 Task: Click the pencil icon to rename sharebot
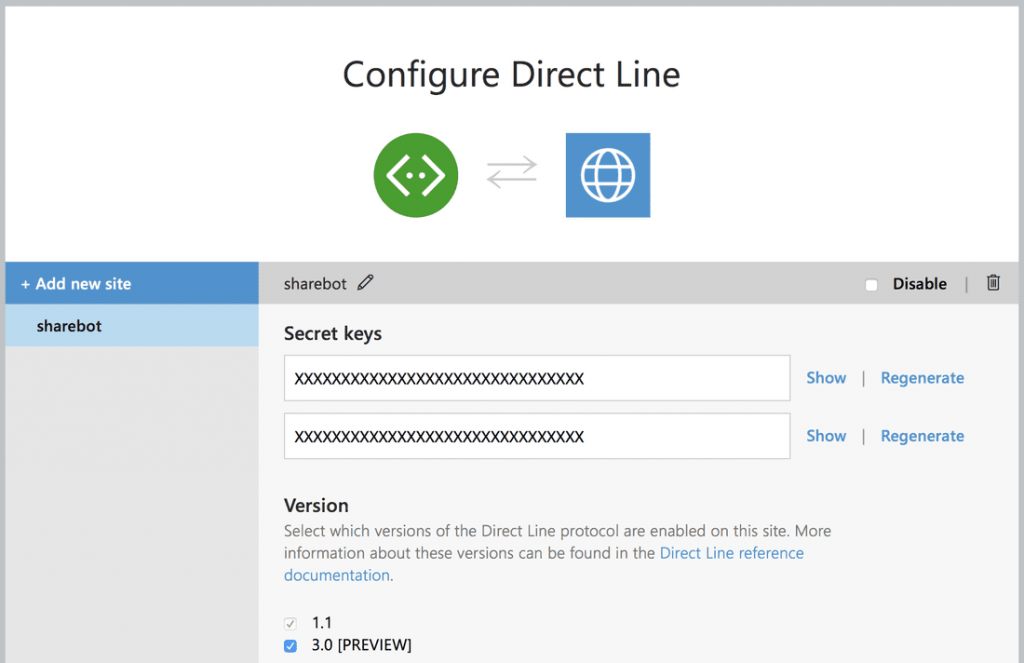click(x=365, y=283)
